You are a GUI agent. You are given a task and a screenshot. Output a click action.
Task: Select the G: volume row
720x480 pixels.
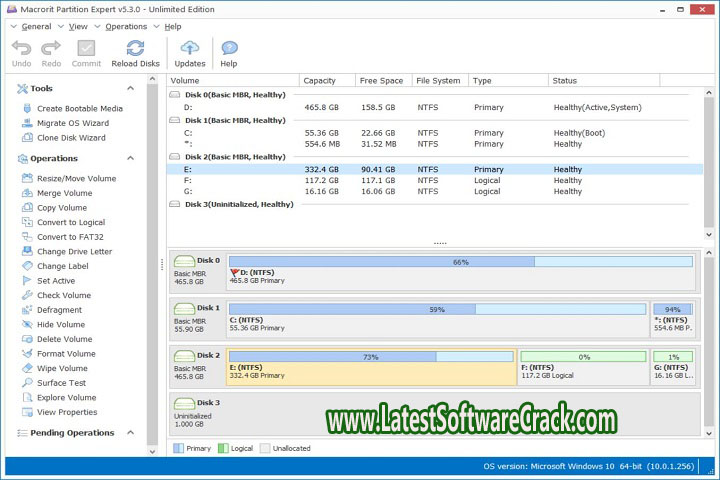tap(434, 192)
